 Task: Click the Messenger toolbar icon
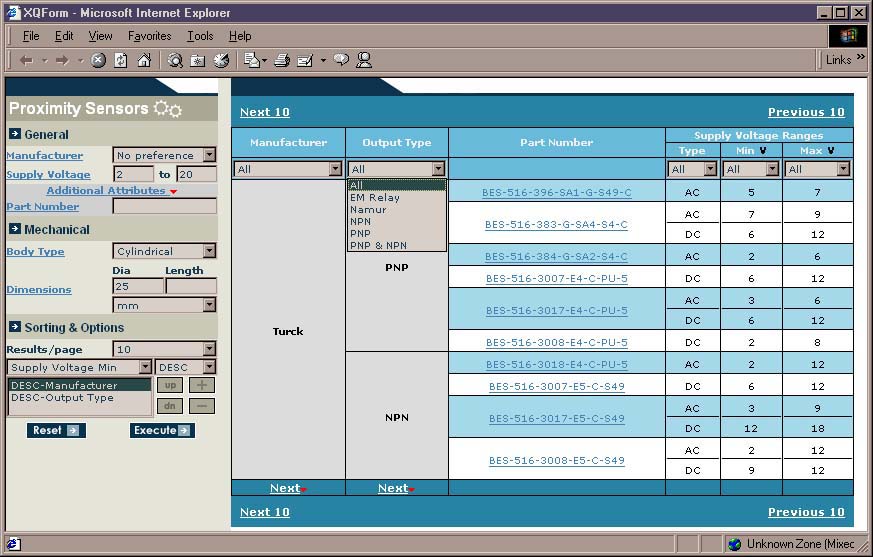(x=364, y=60)
